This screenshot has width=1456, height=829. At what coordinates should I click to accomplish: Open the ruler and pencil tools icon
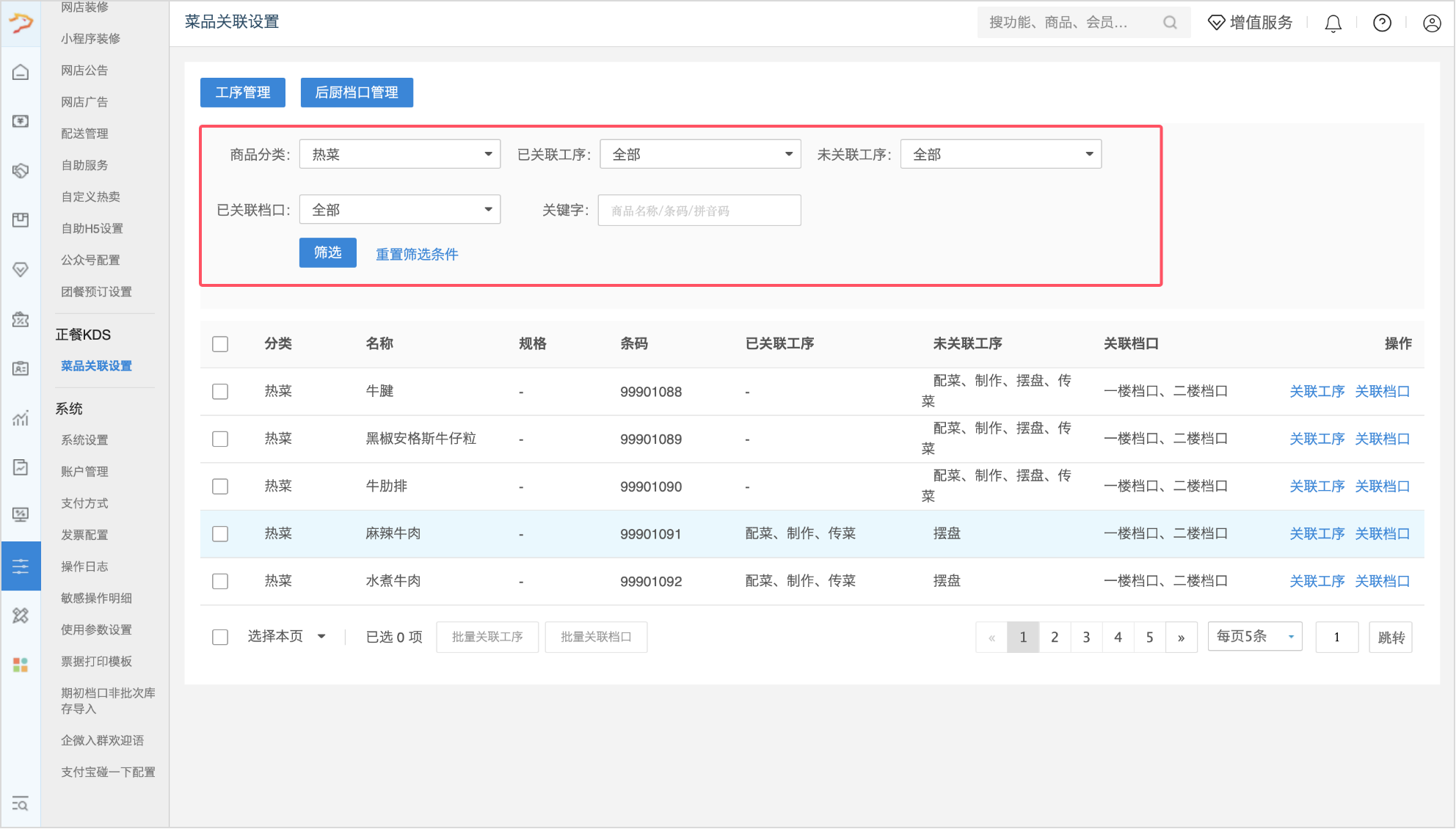point(21,616)
